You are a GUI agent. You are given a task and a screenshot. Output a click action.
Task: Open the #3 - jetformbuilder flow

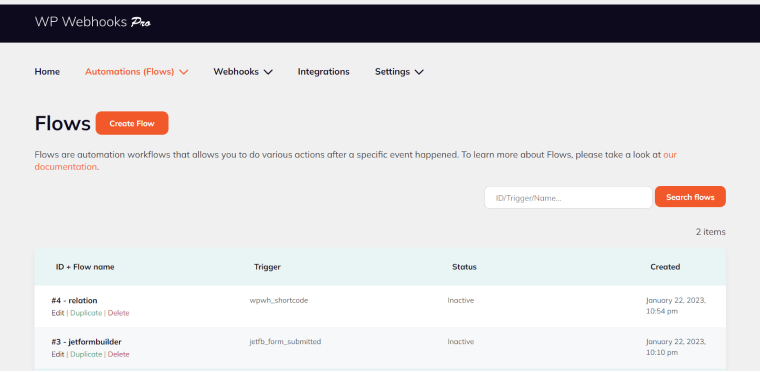click(x=86, y=342)
